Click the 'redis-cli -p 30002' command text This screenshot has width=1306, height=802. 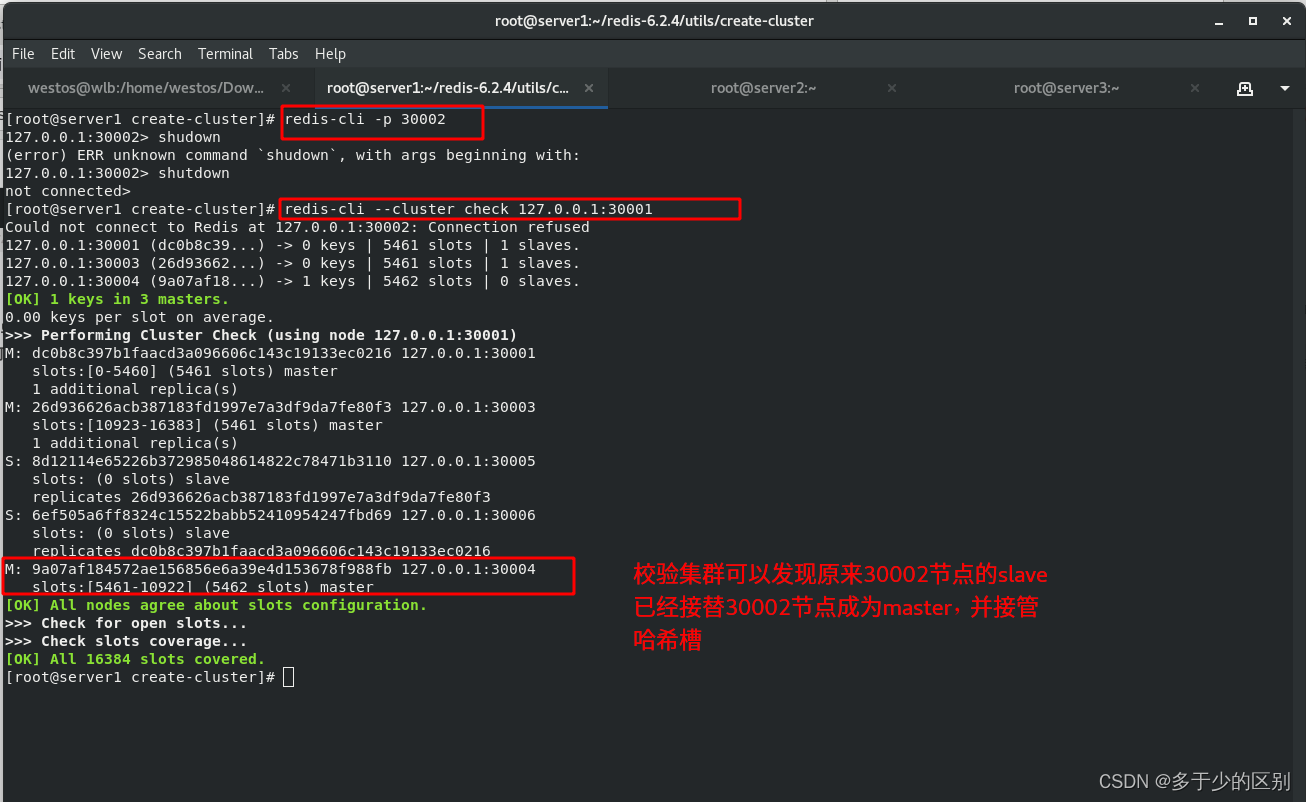[365, 119]
